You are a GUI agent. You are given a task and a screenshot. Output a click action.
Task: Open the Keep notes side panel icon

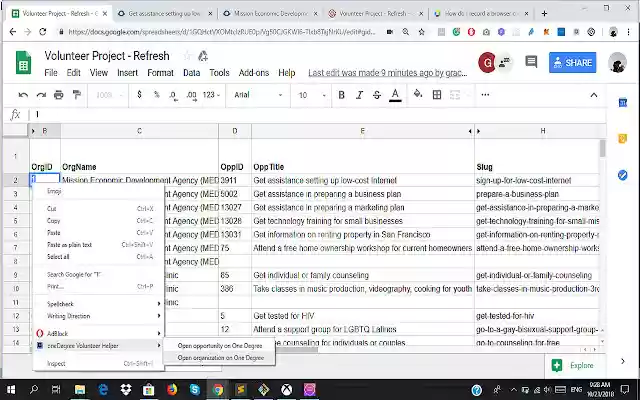(x=622, y=139)
